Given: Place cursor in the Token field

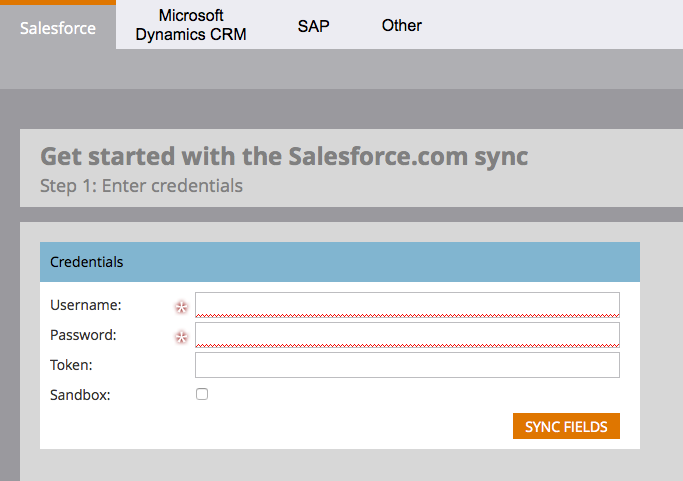Looking at the screenshot, I should click(407, 365).
